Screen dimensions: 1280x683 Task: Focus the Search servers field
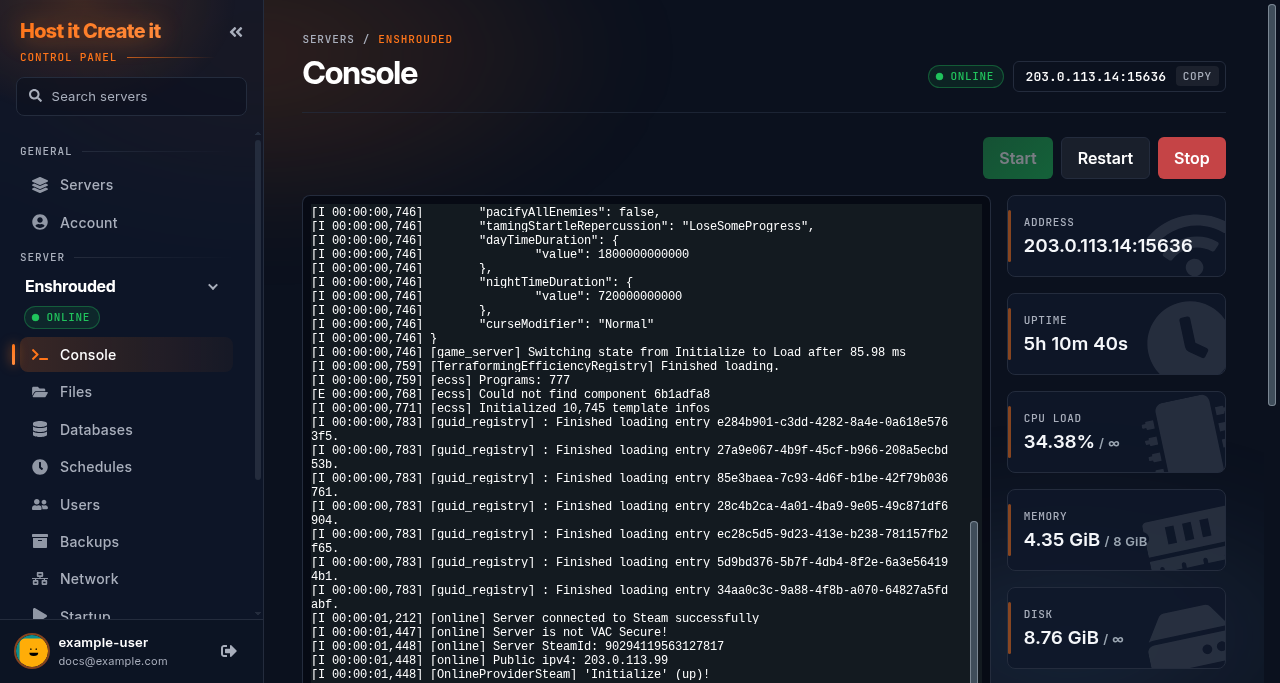(x=131, y=96)
